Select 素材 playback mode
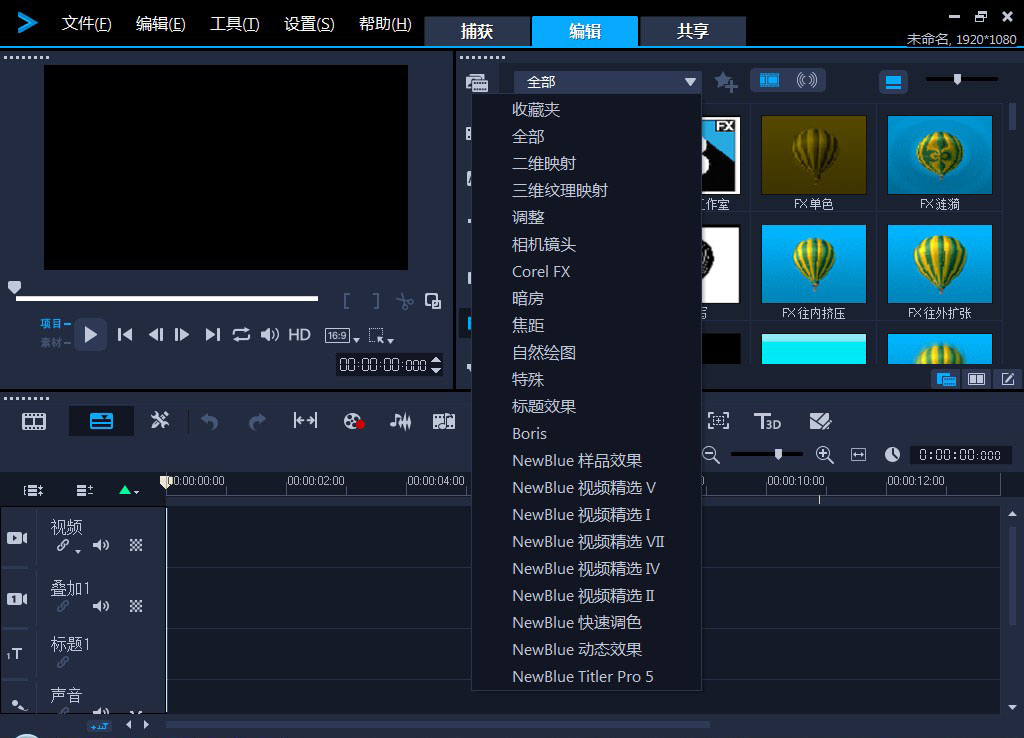This screenshot has height=738, width=1024. coord(55,342)
